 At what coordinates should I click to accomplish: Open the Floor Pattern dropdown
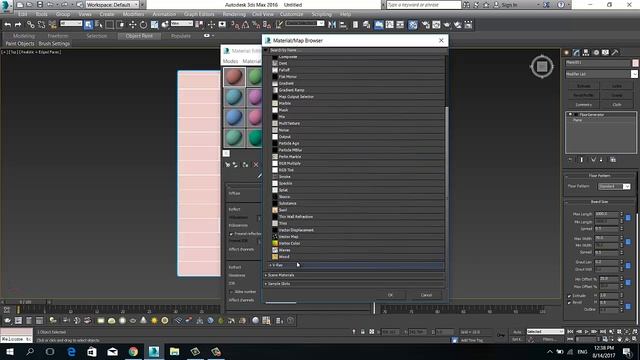[x=614, y=186]
